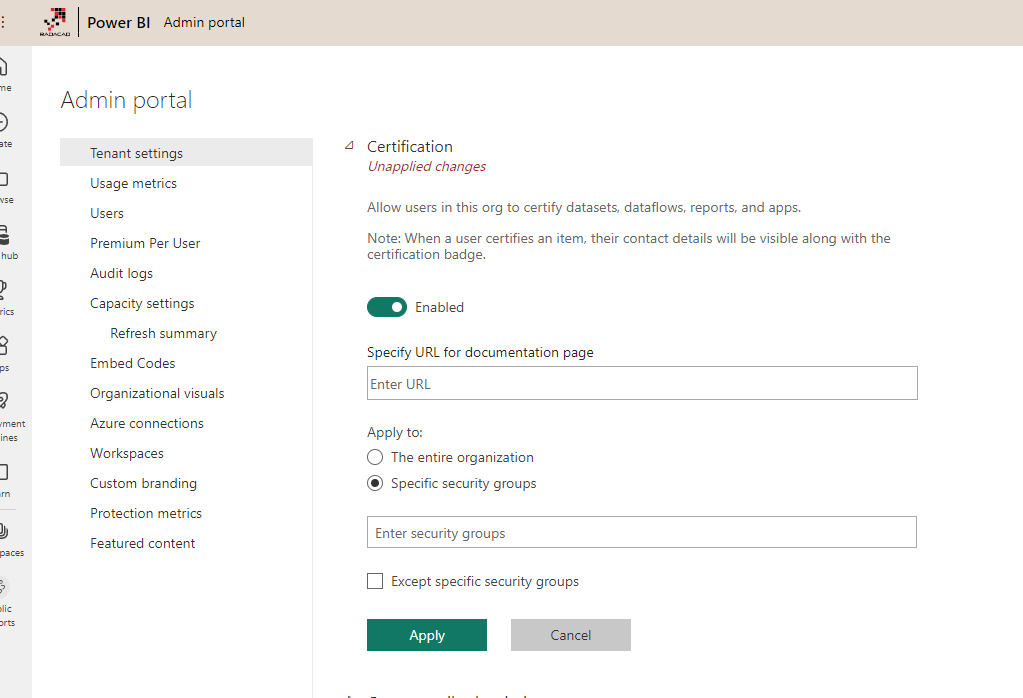Open Capacity settings in admin menu
Image resolution: width=1023 pixels, height=698 pixels.
click(x=142, y=303)
